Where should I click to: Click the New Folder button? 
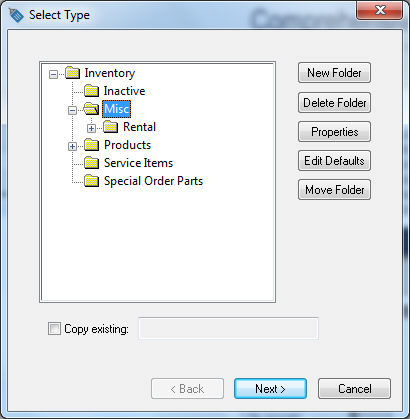click(x=334, y=73)
